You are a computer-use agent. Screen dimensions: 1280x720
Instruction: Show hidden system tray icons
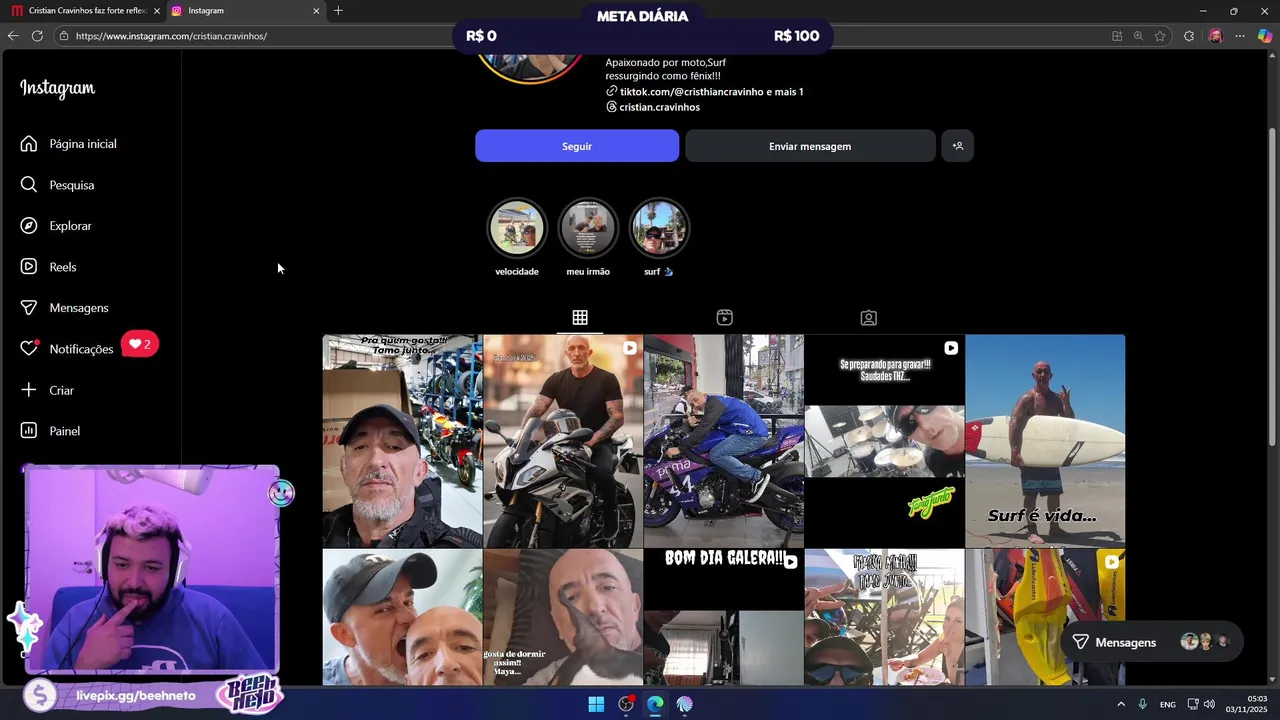(1121, 704)
